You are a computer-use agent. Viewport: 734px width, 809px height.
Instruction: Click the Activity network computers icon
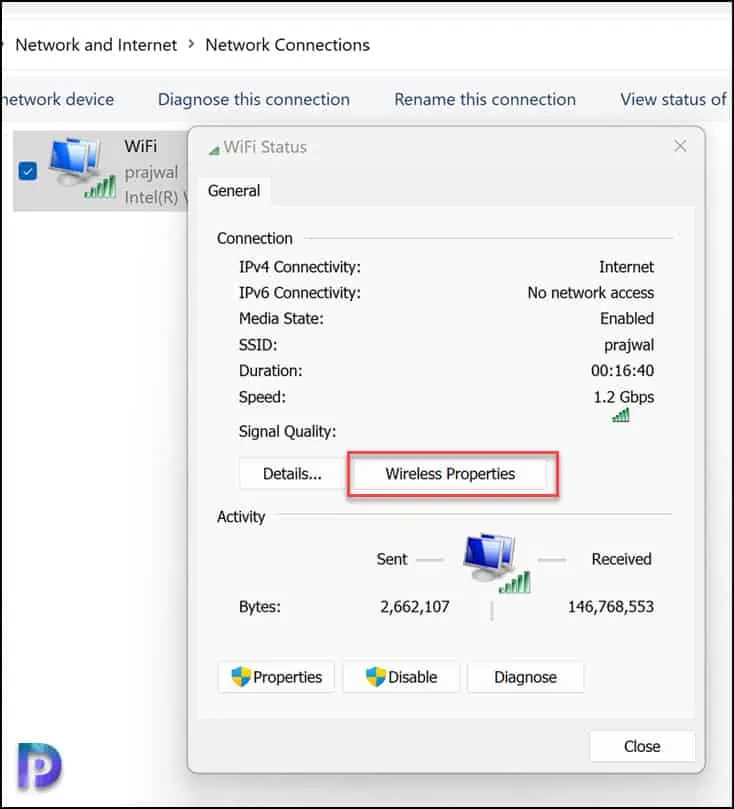pyautogui.click(x=495, y=563)
